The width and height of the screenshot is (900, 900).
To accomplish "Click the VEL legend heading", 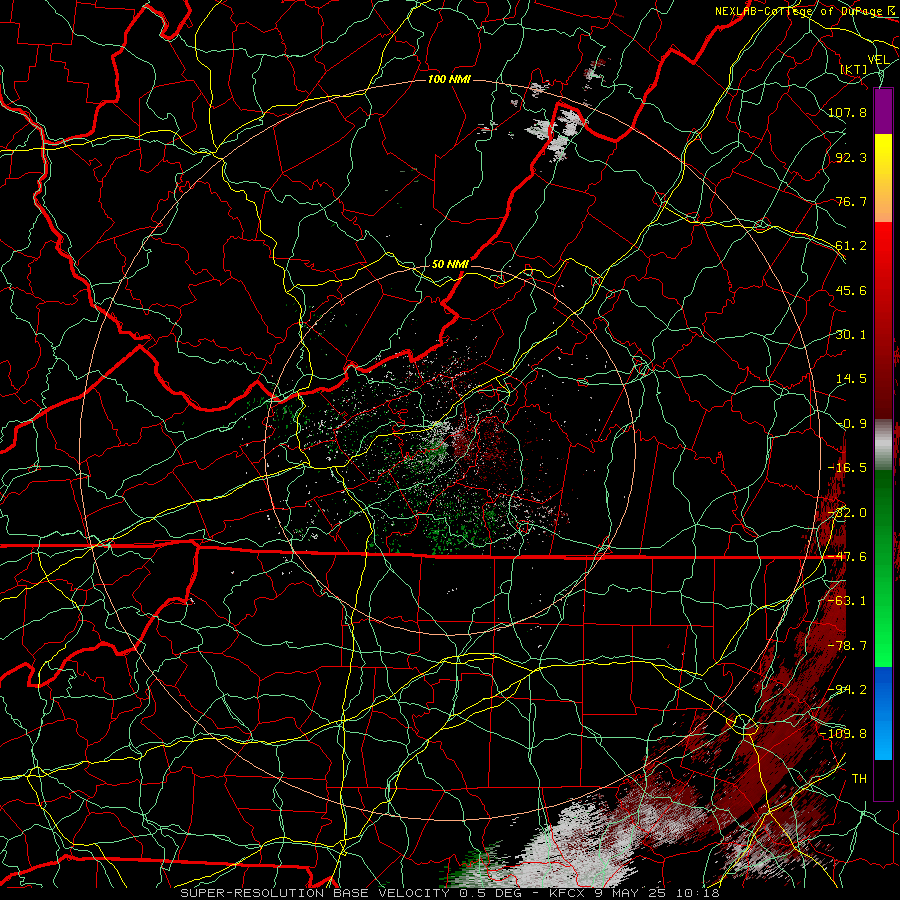I will click(878, 60).
